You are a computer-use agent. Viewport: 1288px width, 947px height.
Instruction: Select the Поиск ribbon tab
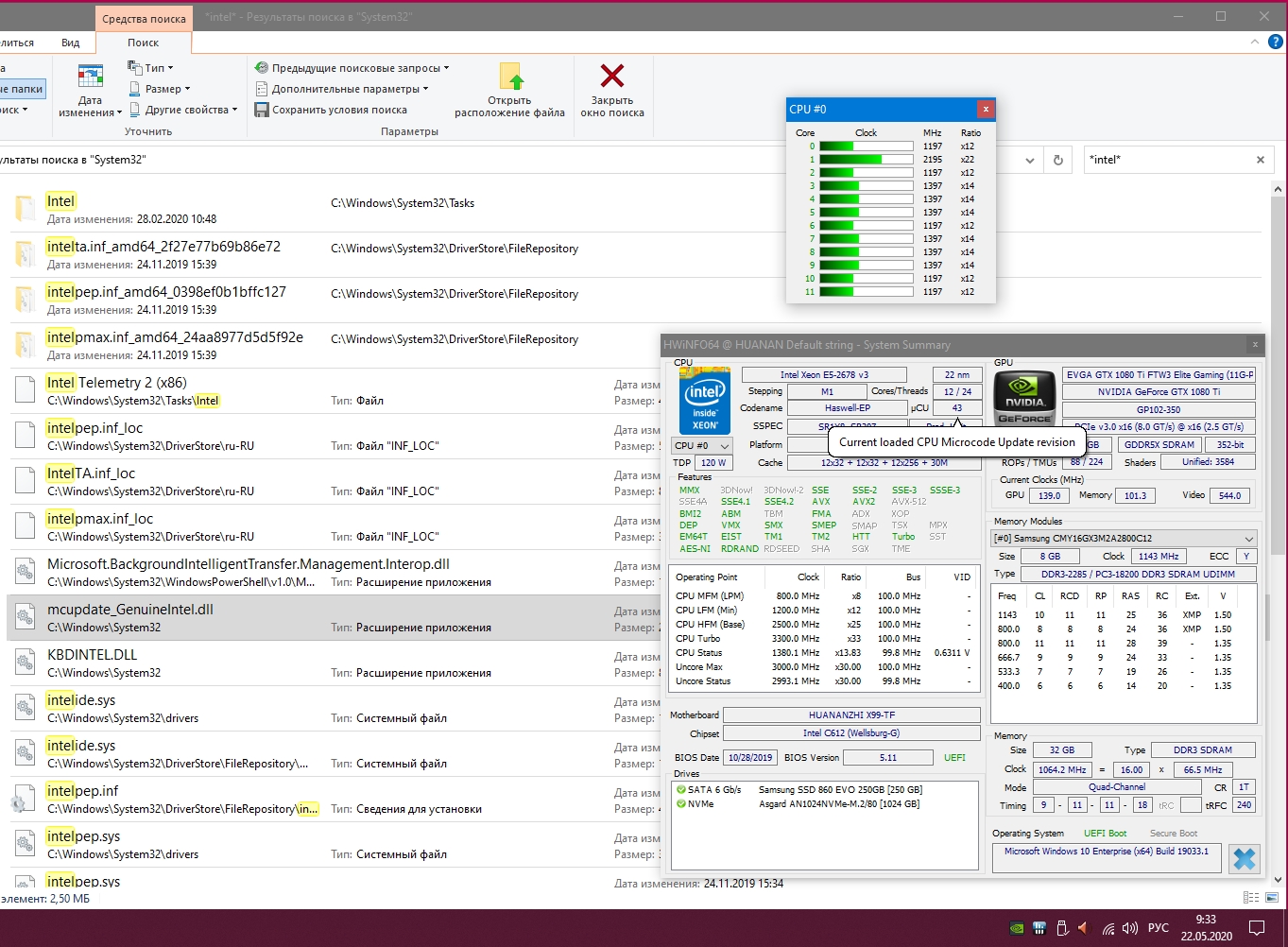point(144,43)
